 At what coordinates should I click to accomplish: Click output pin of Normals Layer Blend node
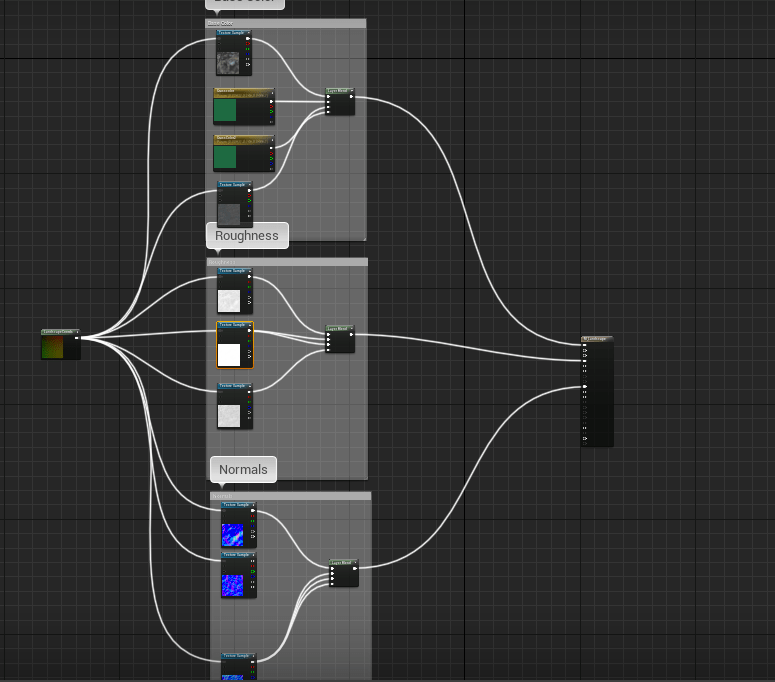click(355, 569)
